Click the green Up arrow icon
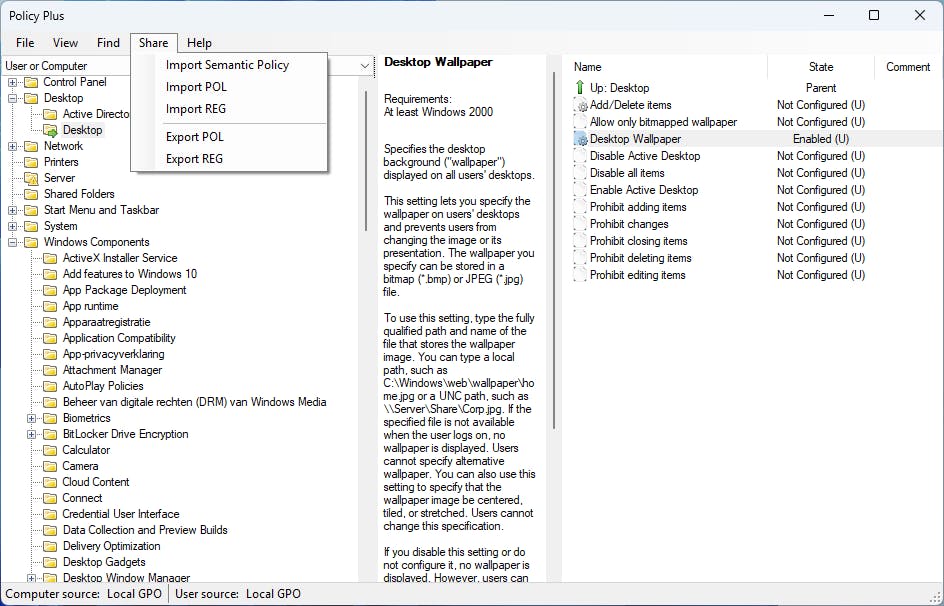This screenshot has width=944, height=606. pyautogui.click(x=580, y=88)
